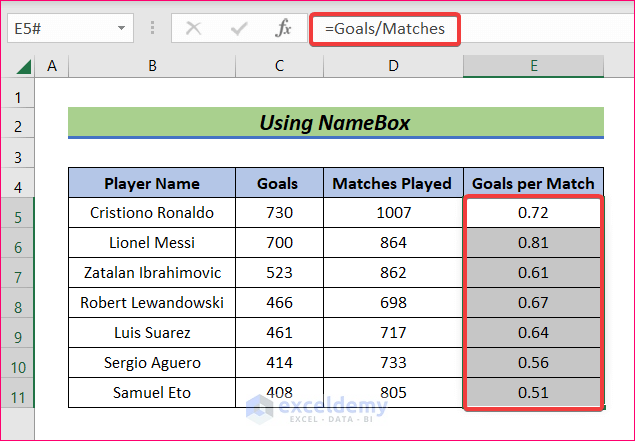Select the Cristiono Ronaldo cell

pyautogui.click(x=152, y=213)
